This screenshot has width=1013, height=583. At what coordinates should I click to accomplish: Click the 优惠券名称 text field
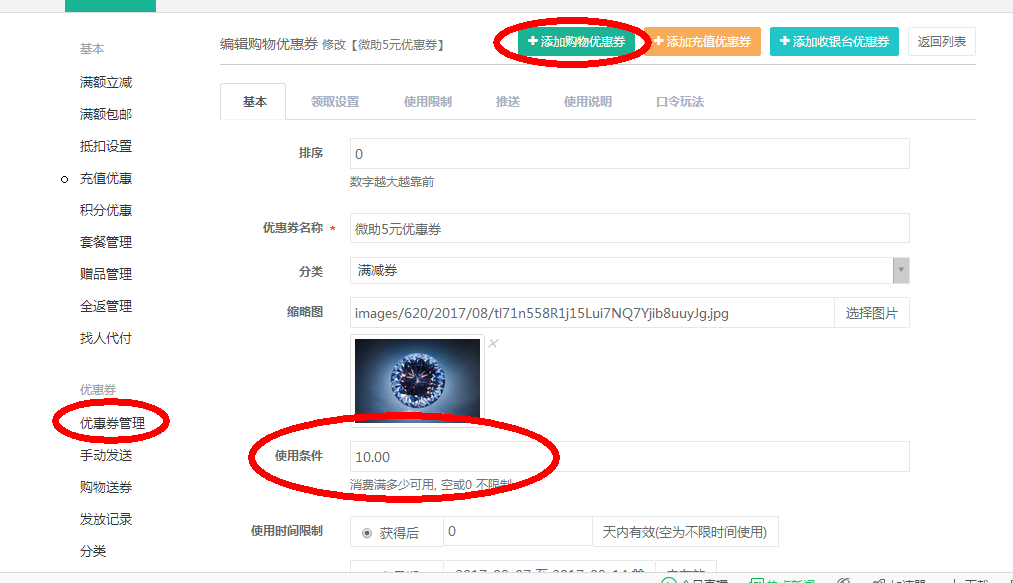tap(629, 229)
